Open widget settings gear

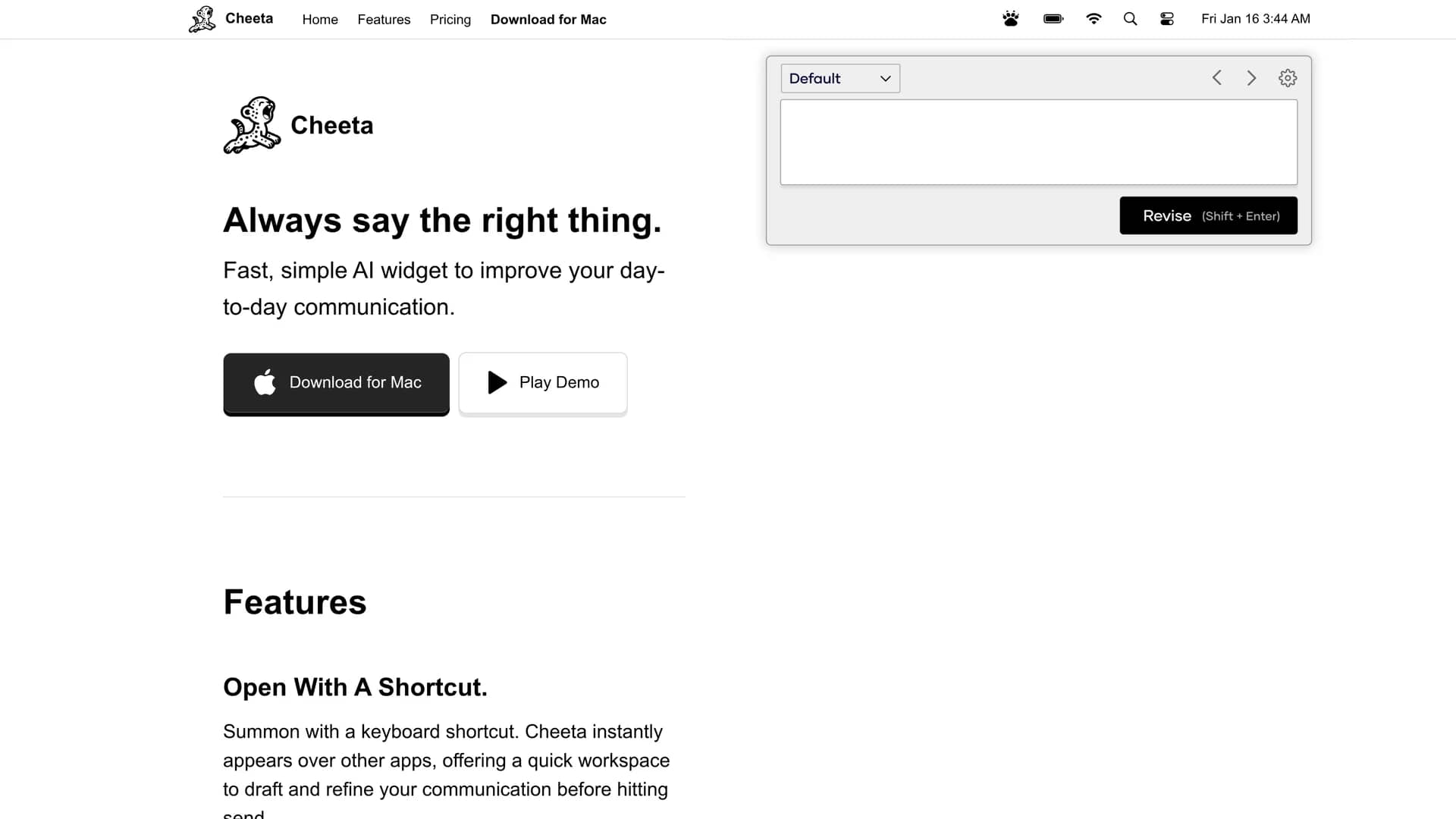1288,78
